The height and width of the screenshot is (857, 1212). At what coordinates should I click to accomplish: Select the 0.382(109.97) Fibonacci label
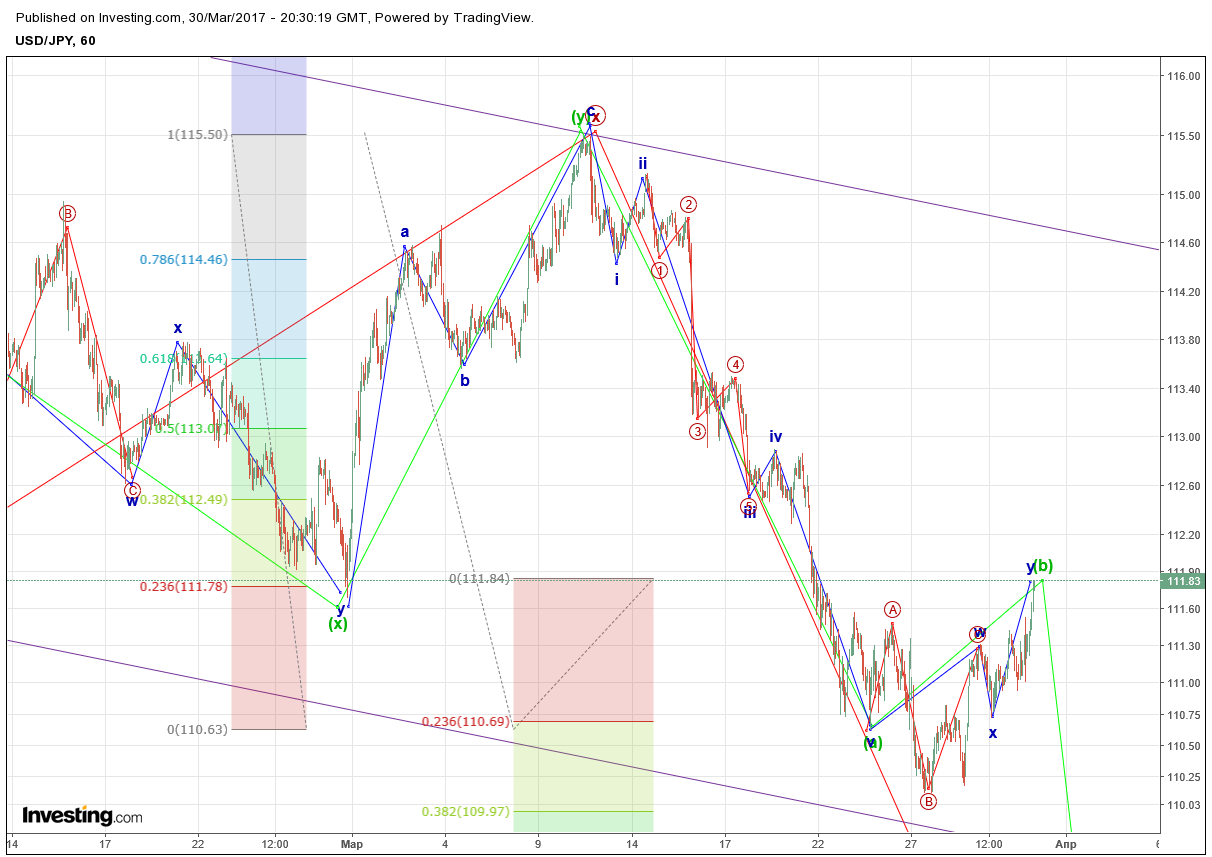[466, 811]
